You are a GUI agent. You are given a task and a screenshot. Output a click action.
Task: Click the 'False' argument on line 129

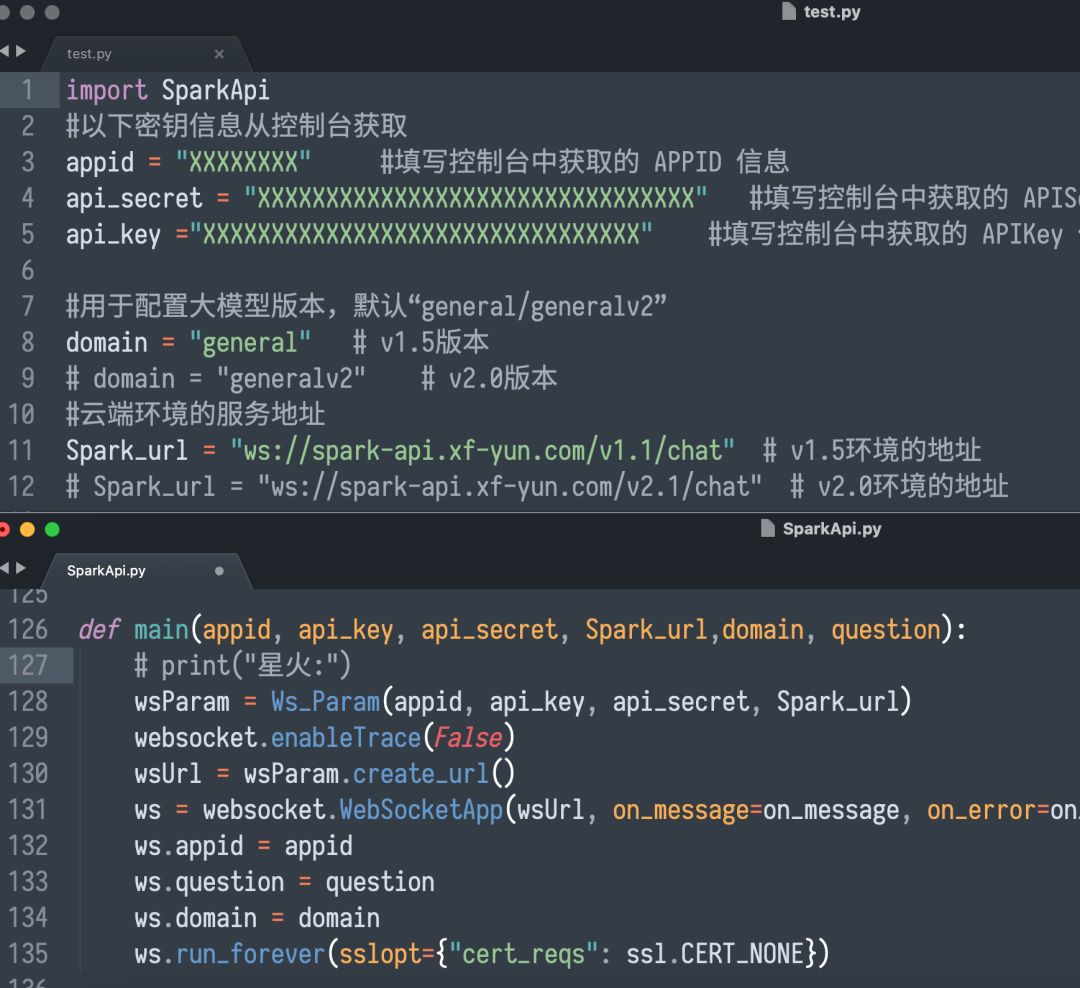[468, 738]
